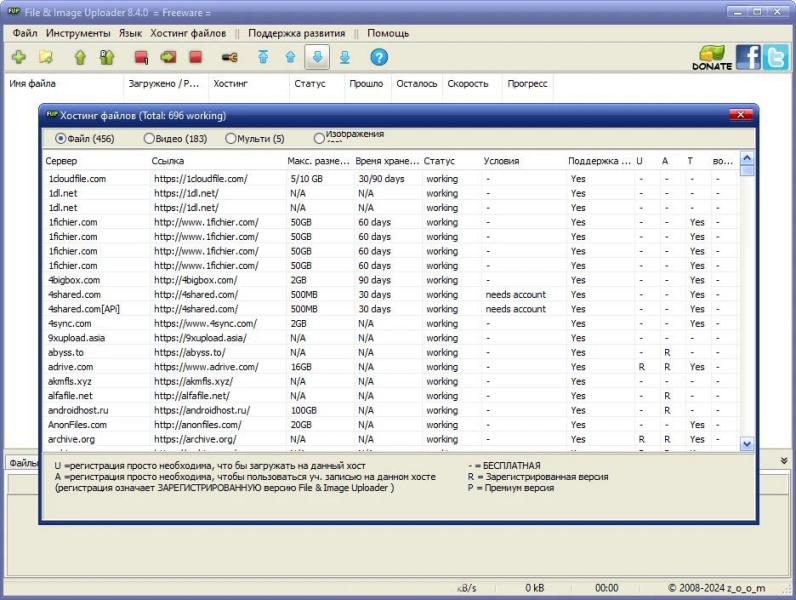Open the Помощь menu
This screenshot has width=796, height=600.
coord(388,33)
